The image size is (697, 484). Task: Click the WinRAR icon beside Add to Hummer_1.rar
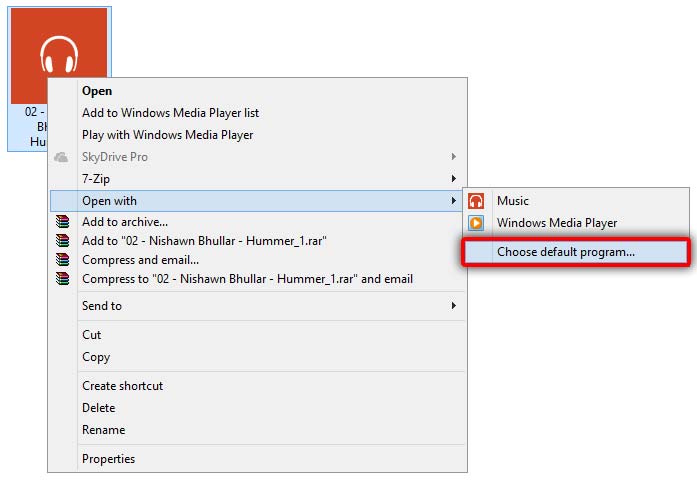coord(63,241)
